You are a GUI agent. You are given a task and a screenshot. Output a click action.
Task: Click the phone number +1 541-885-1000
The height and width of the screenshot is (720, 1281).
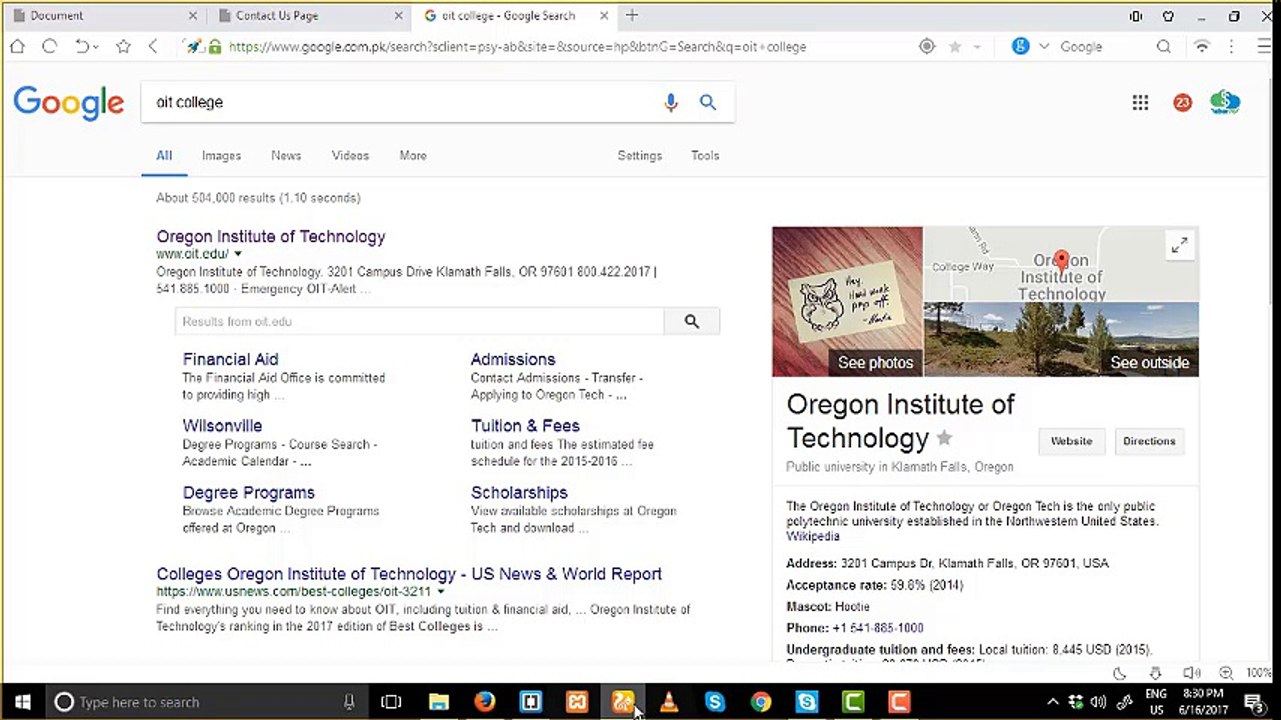tap(878, 628)
